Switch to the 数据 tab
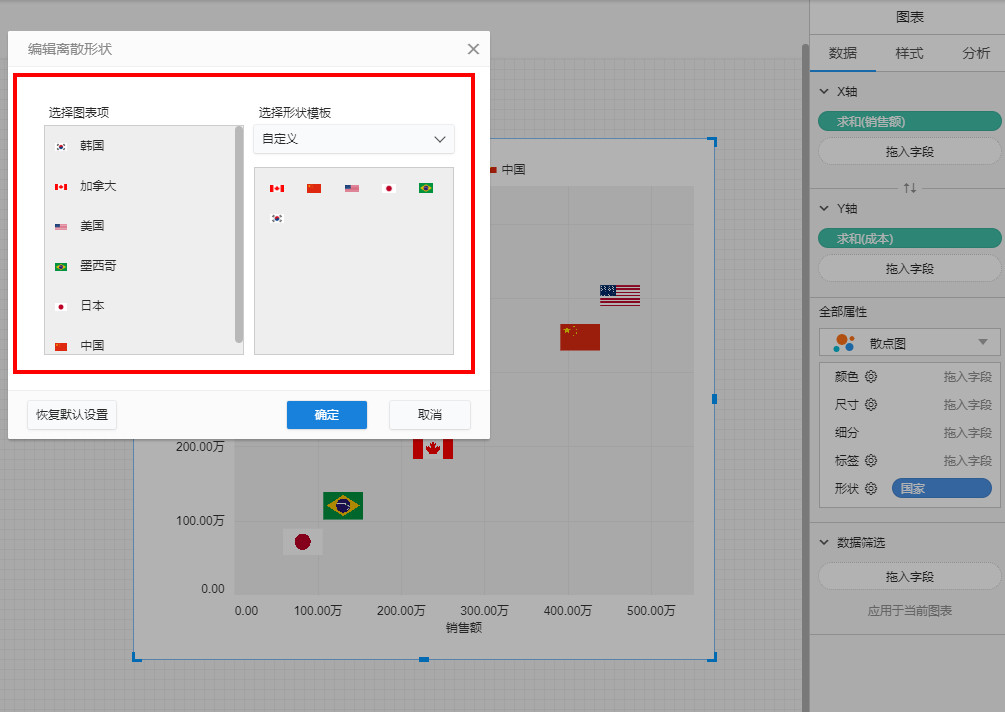This screenshot has width=1005, height=712. tap(842, 53)
